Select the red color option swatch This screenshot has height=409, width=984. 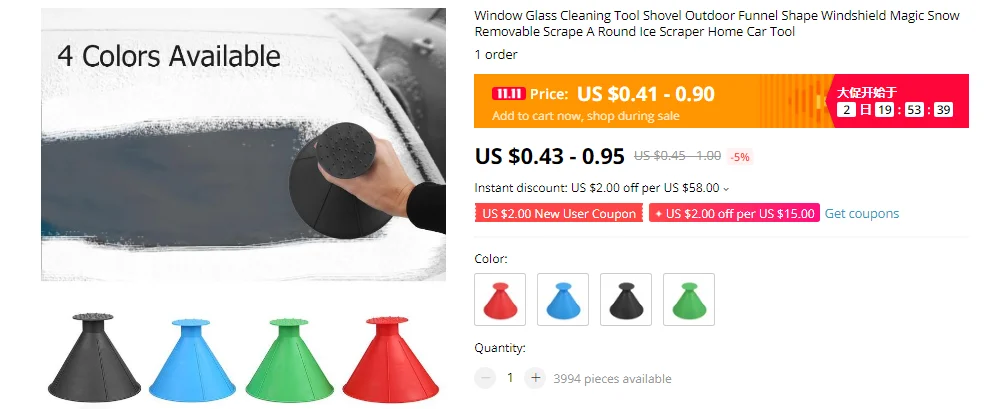click(500, 299)
